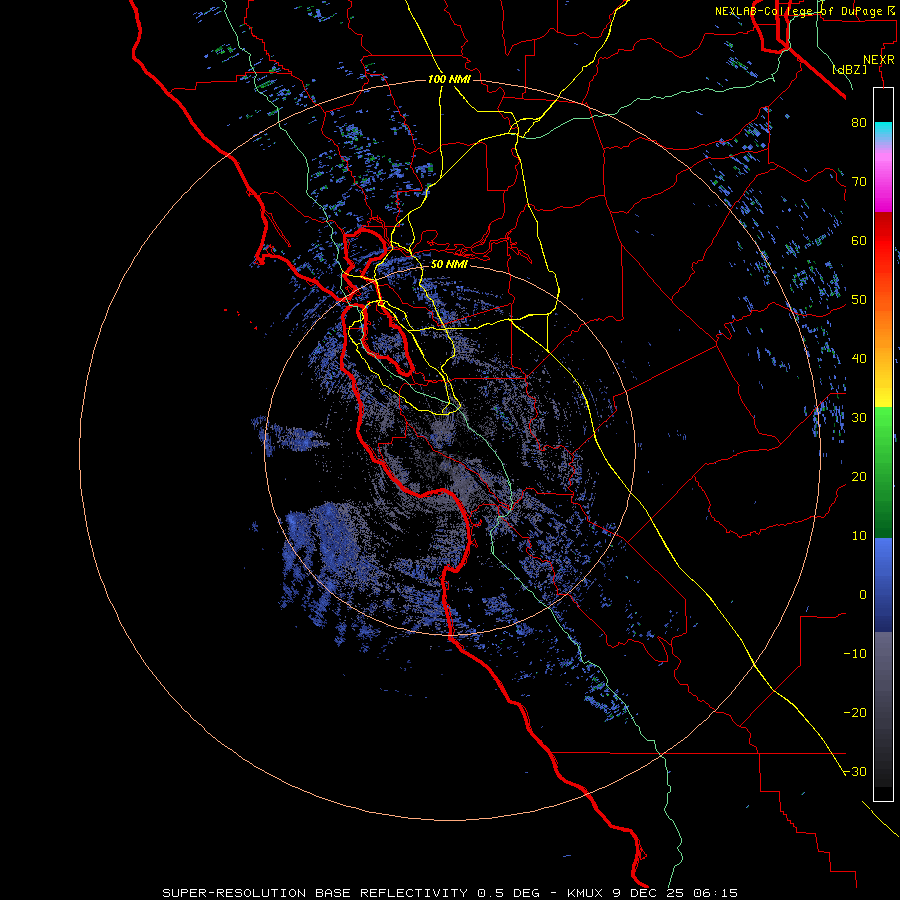Viewport: 900px width, 900px height.
Task: Click the '[dBZ]' unit label
Action: pos(849,69)
